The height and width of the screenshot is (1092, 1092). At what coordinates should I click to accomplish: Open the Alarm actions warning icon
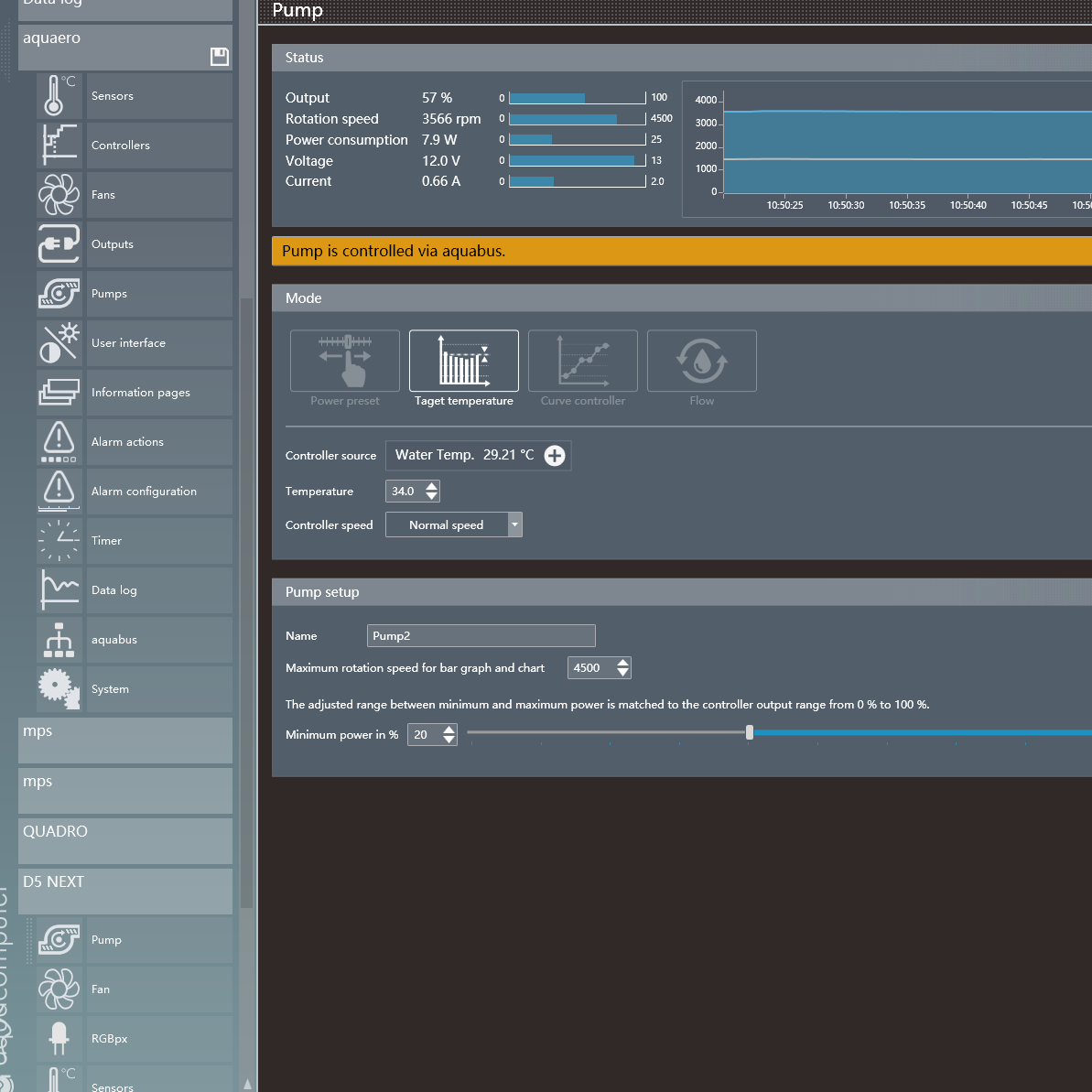[x=59, y=442]
